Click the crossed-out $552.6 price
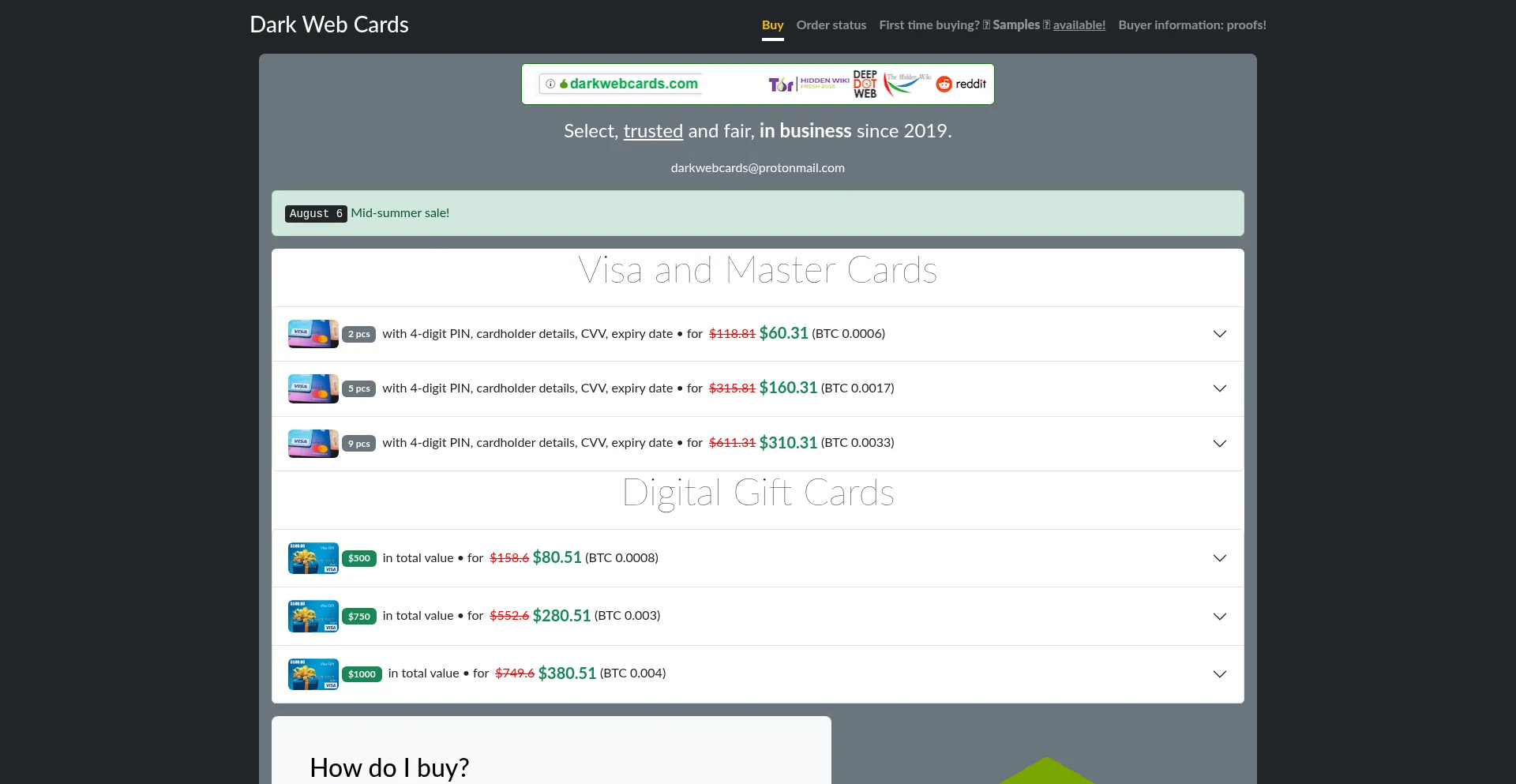 point(509,616)
